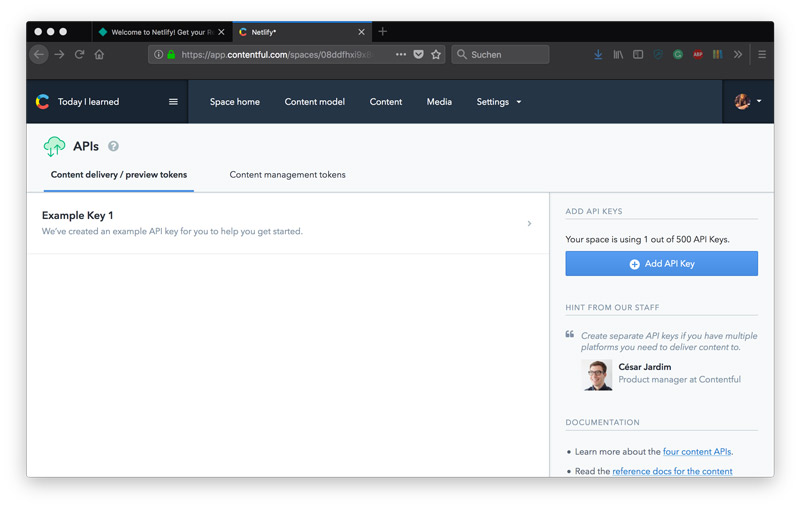Open the Firefox hamburger menu
Viewport: 800px width, 508px height.
coord(762,55)
